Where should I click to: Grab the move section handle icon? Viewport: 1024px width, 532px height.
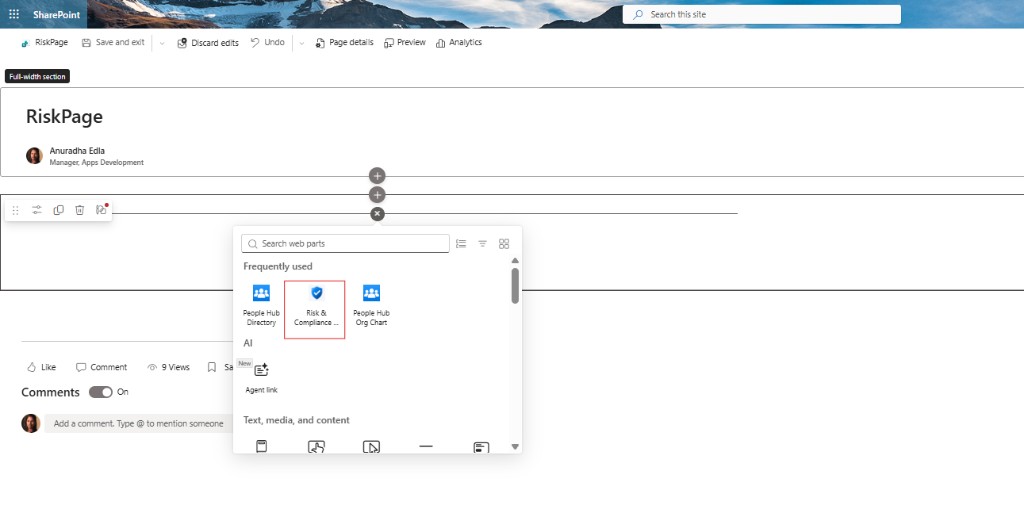pos(16,210)
